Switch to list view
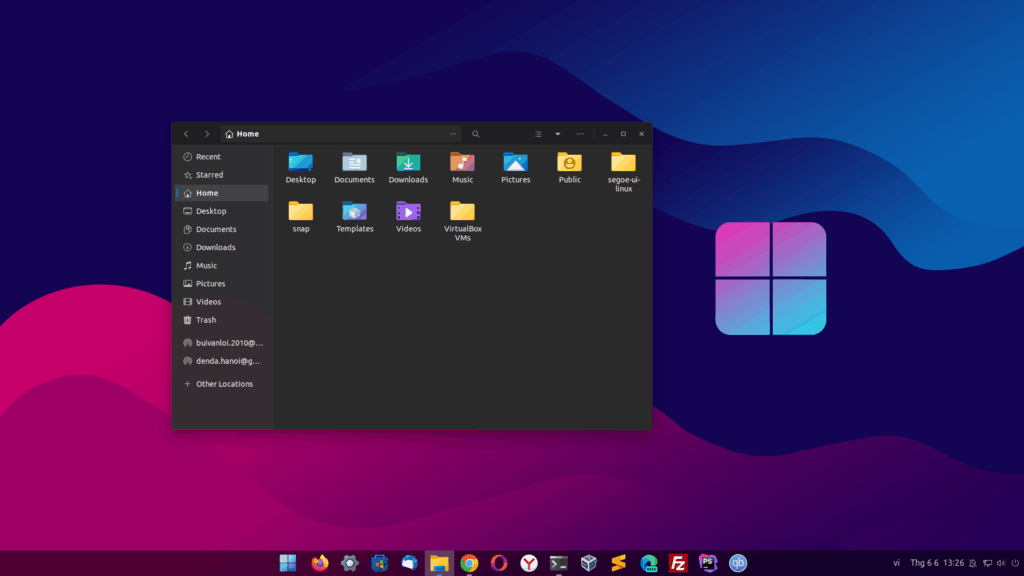Screen dimensions: 1024x576 click(x=538, y=133)
